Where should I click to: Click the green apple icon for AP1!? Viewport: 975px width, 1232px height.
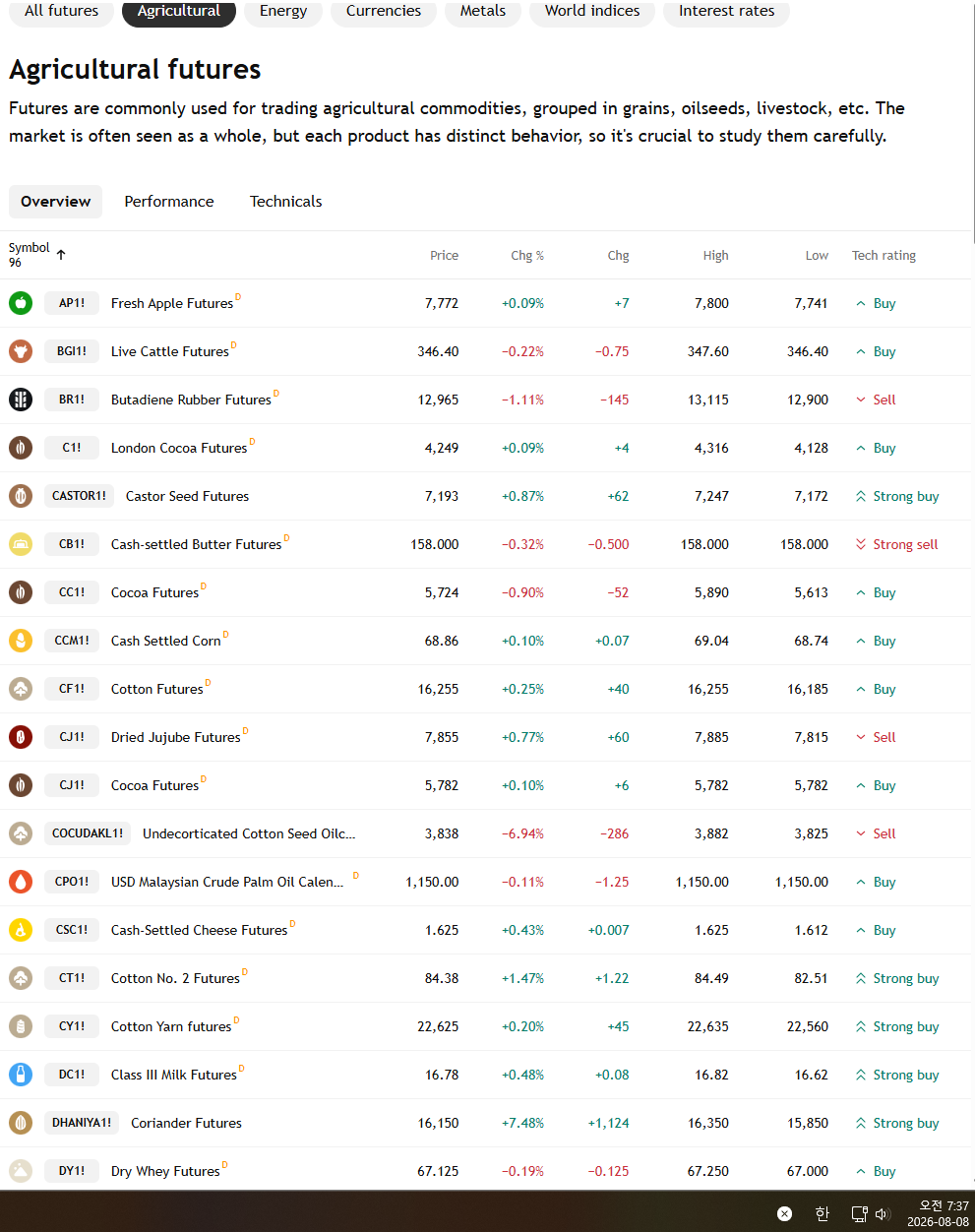[21, 303]
